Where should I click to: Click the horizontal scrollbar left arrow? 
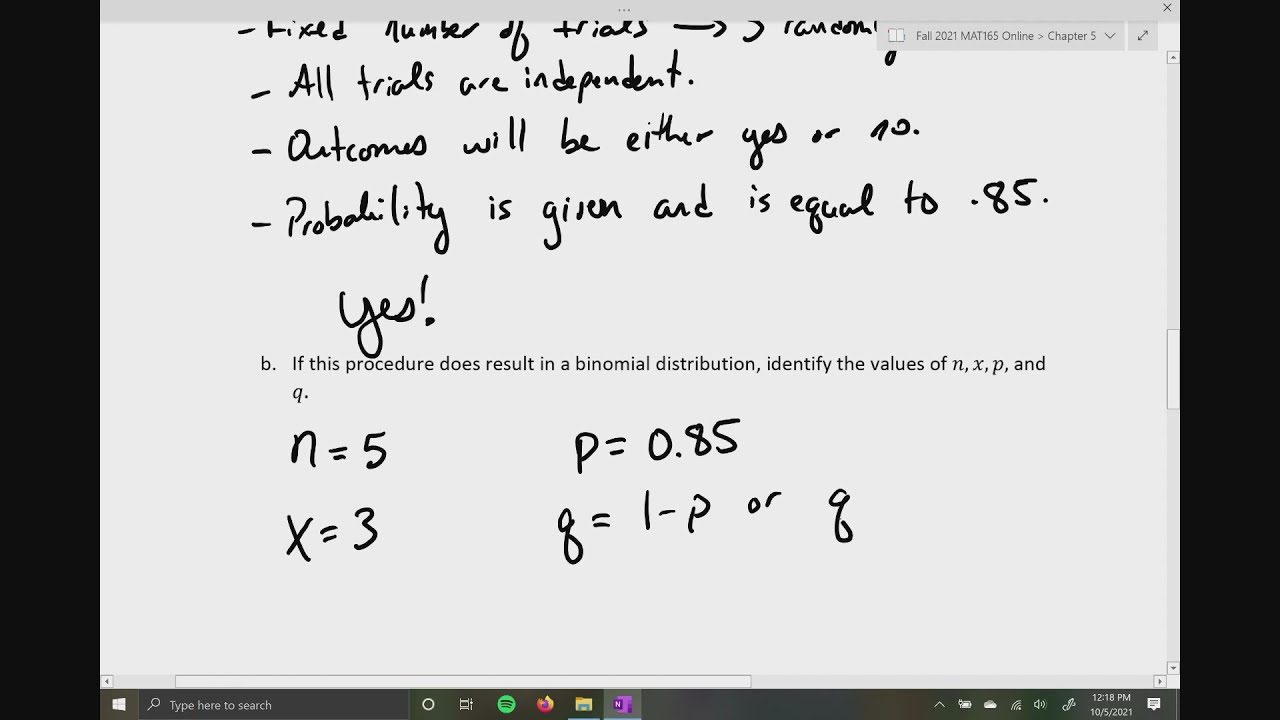108,682
